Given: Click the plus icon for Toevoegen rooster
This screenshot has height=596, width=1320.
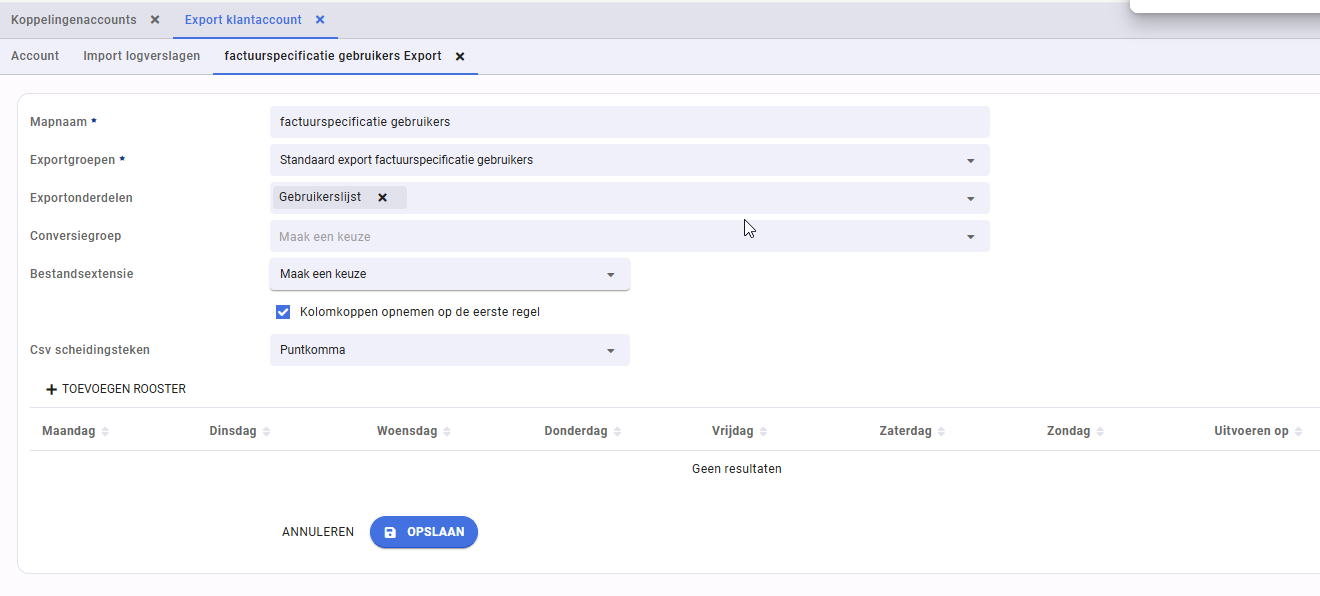Looking at the screenshot, I should point(51,390).
